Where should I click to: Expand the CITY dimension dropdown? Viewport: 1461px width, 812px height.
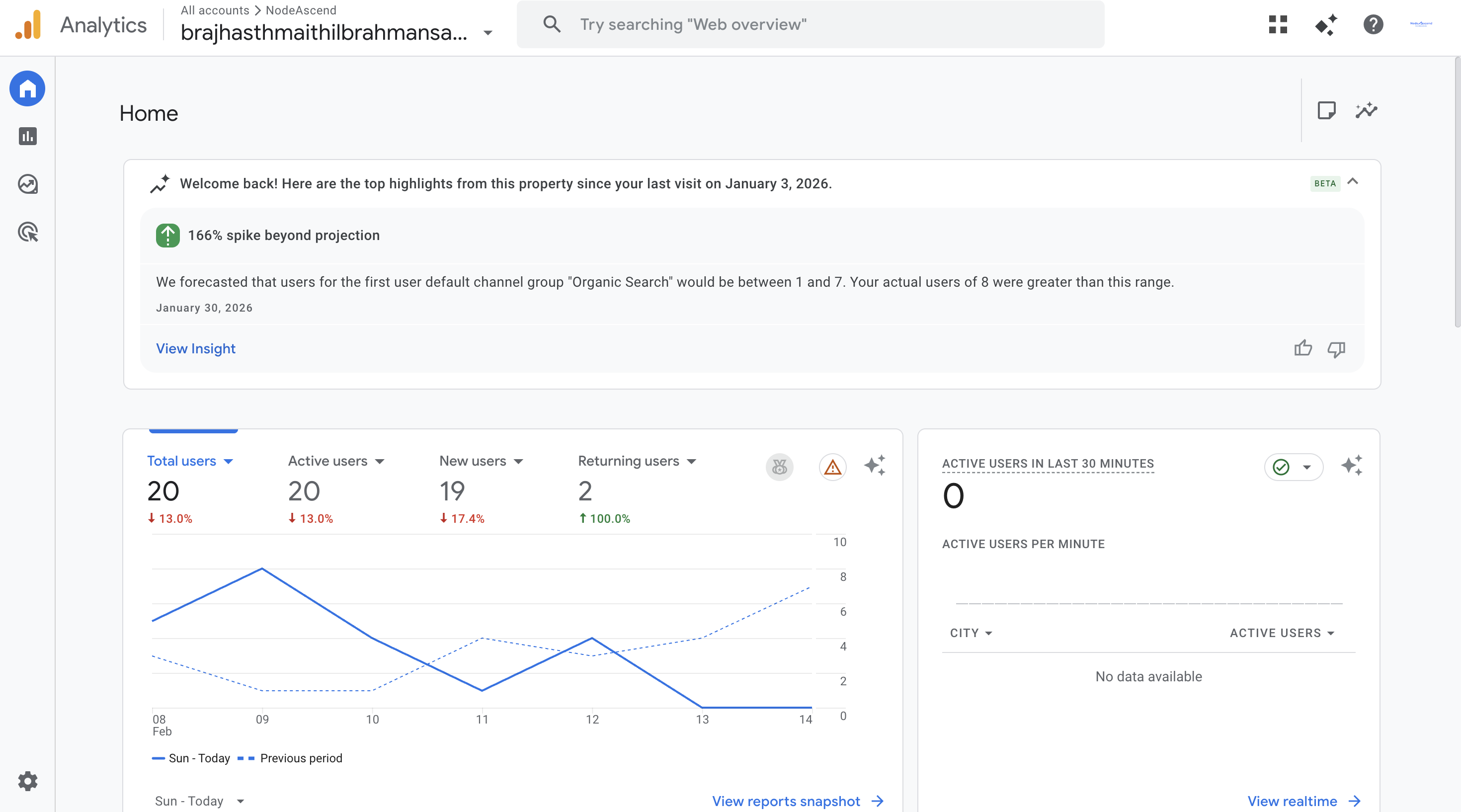tap(971, 633)
